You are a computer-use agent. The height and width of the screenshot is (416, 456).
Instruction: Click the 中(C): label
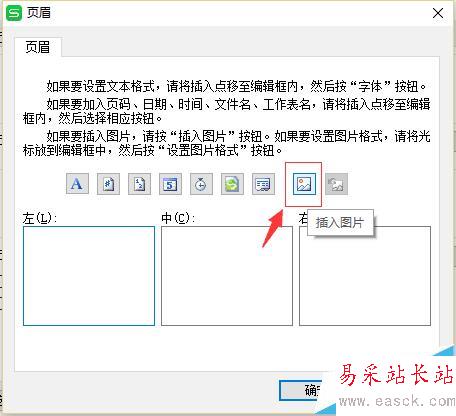click(x=178, y=218)
